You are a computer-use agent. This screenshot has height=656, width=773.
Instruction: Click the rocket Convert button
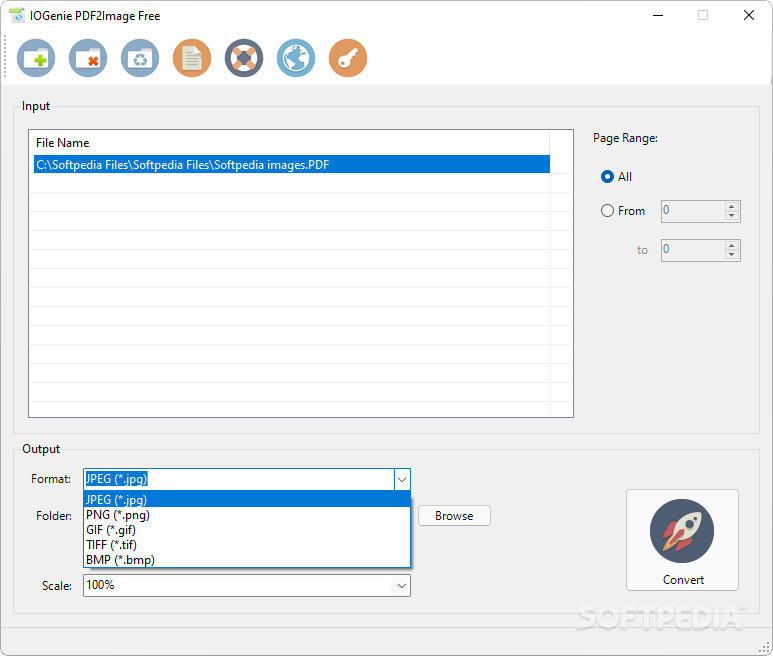(682, 540)
